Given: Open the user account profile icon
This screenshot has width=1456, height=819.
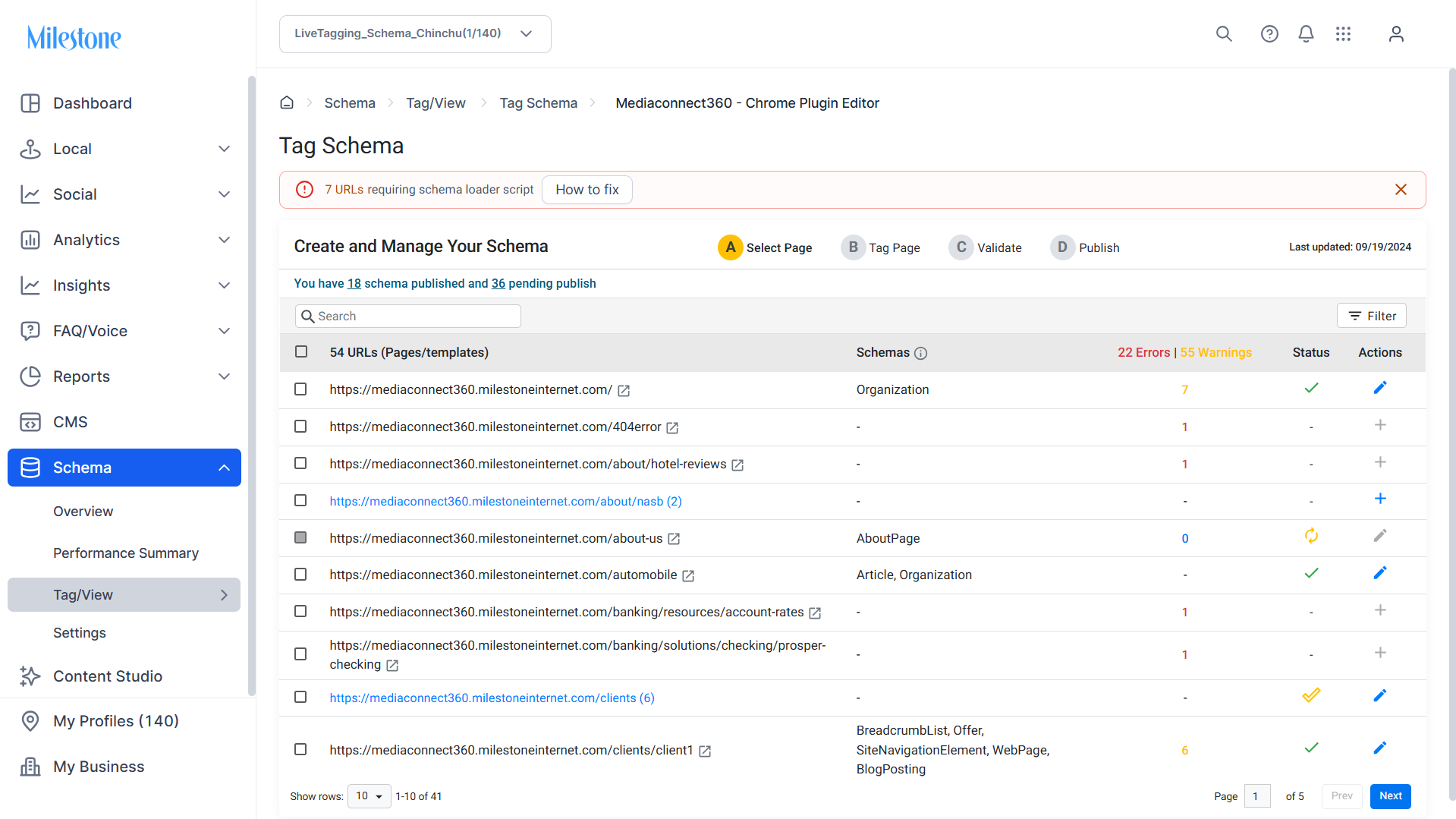Looking at the screenshot, I should 1396,34.
